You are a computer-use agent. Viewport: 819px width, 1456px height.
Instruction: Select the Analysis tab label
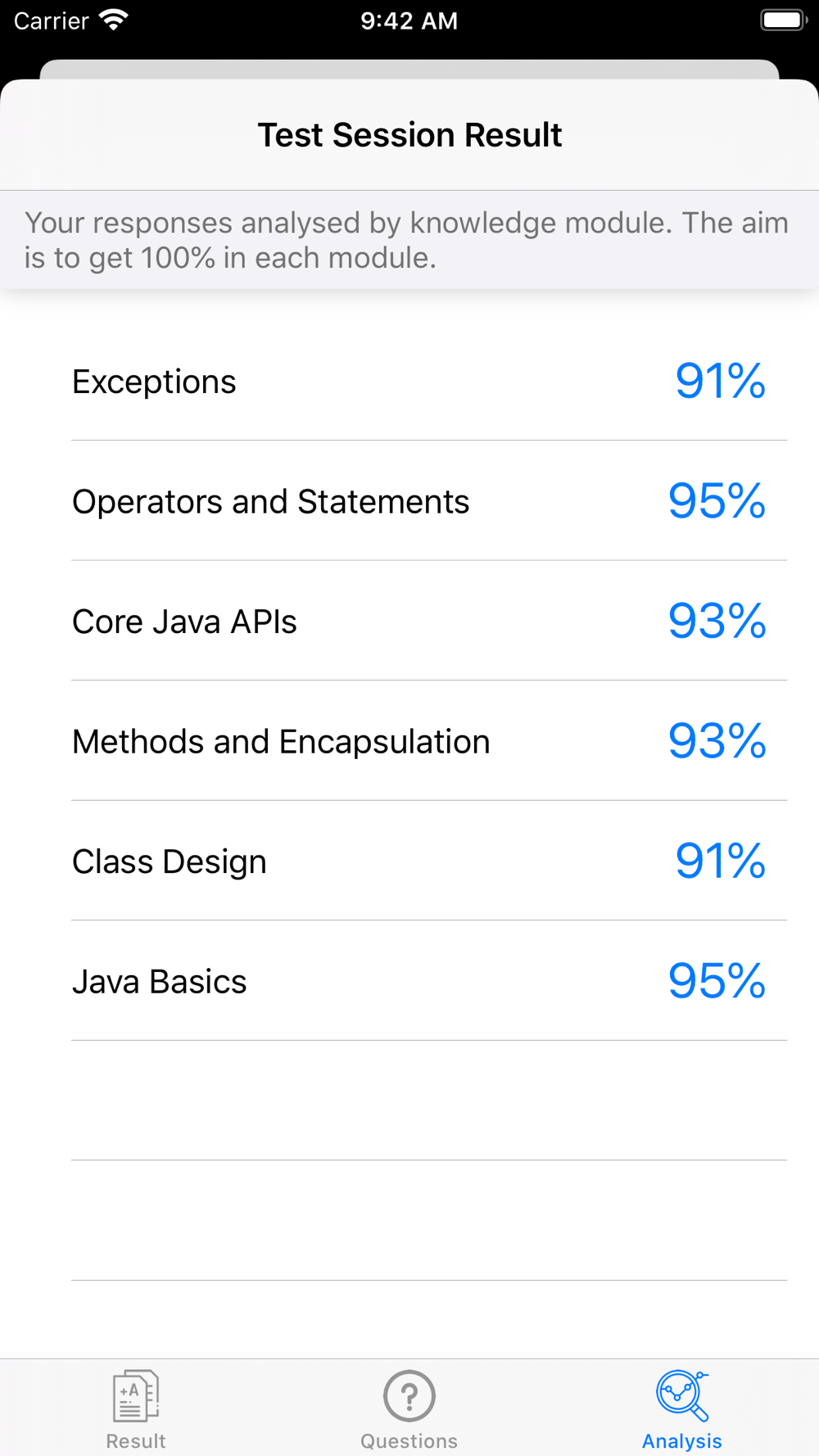[682, 1441]
